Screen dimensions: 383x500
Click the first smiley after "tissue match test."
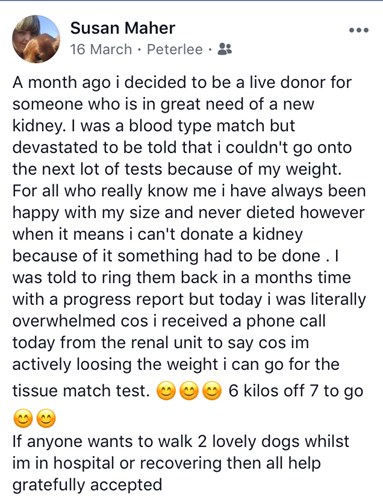[166, 392]
